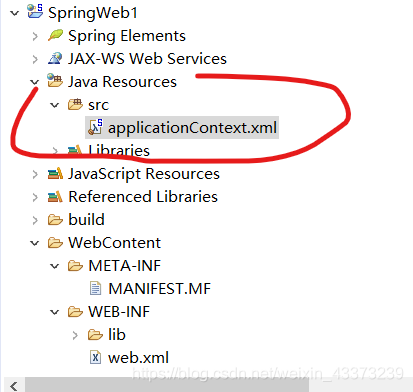Select the JAX-WS Web Services label
Viewport: 413px width, 392px height.
click(147, 58)
